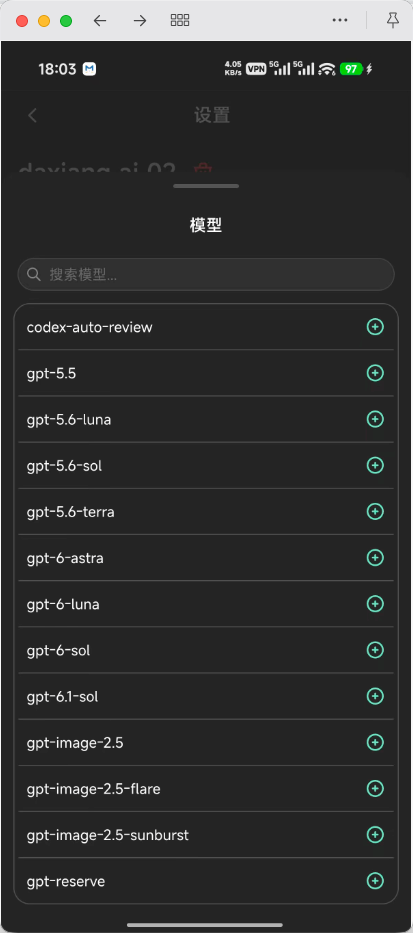Select the codex-auto-review model name

tap(90, 327)
